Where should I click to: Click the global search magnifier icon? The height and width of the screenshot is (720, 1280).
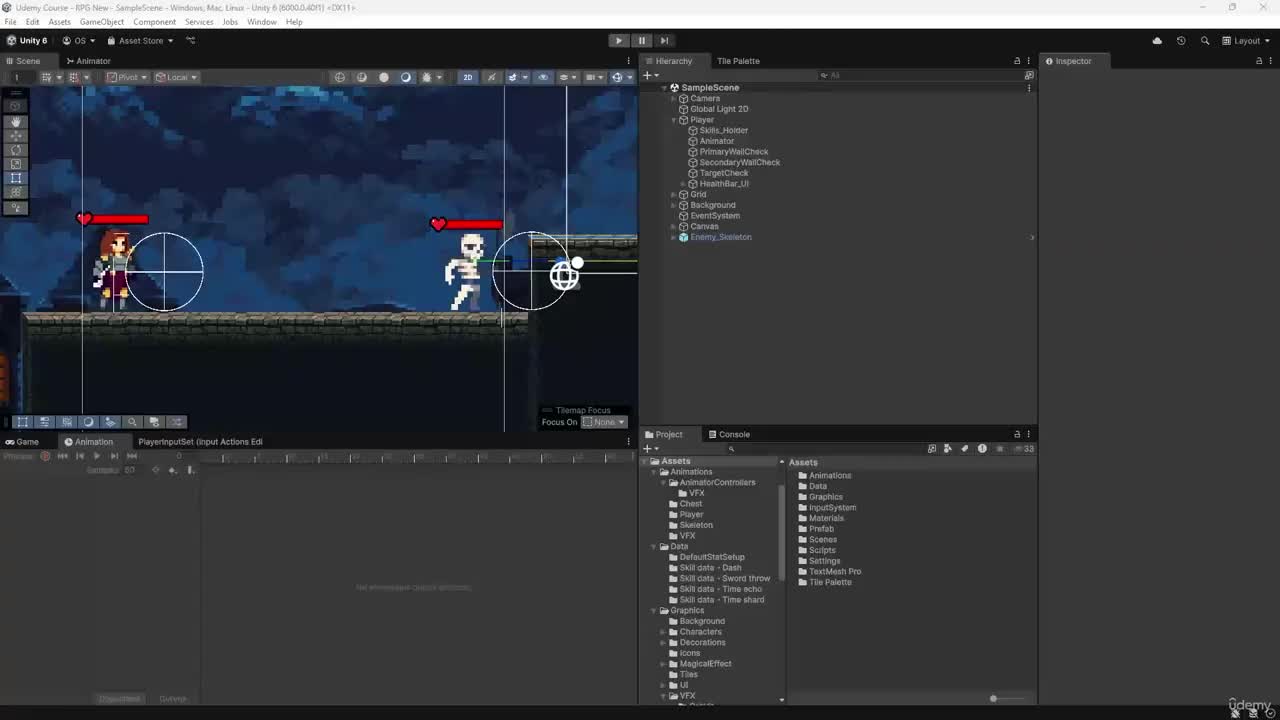[x=1205, y=41]
